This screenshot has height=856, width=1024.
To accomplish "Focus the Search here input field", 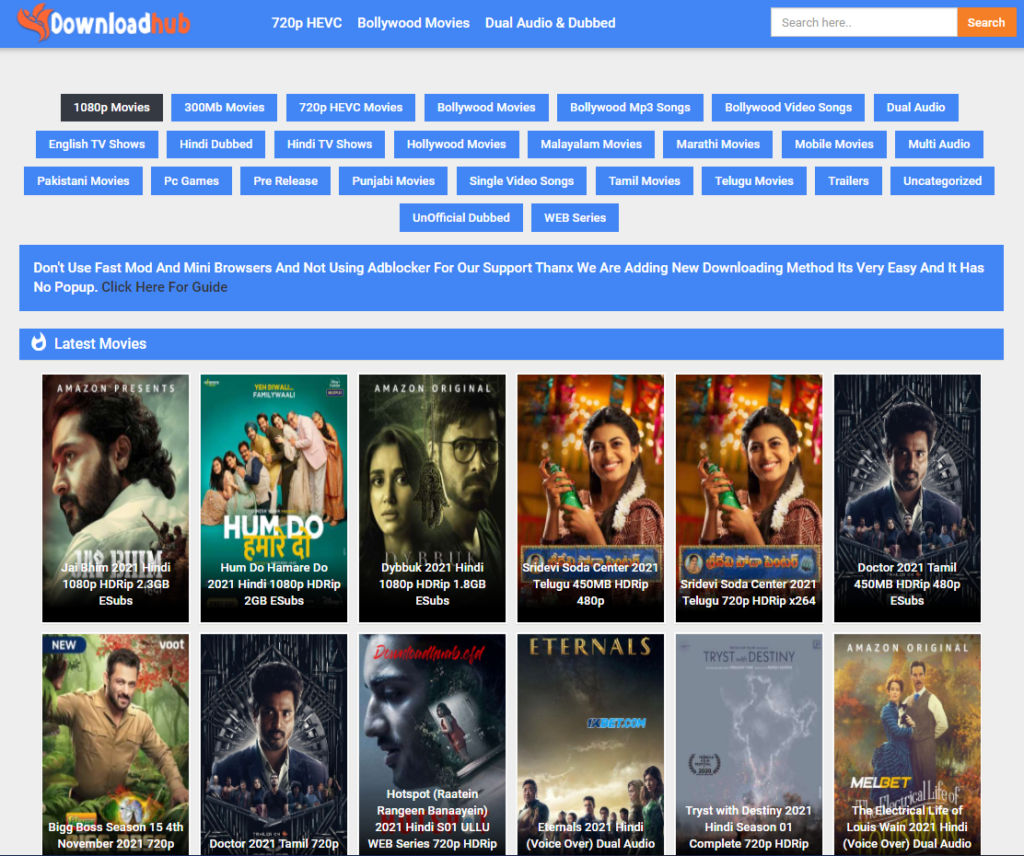I will click(863, 22).
